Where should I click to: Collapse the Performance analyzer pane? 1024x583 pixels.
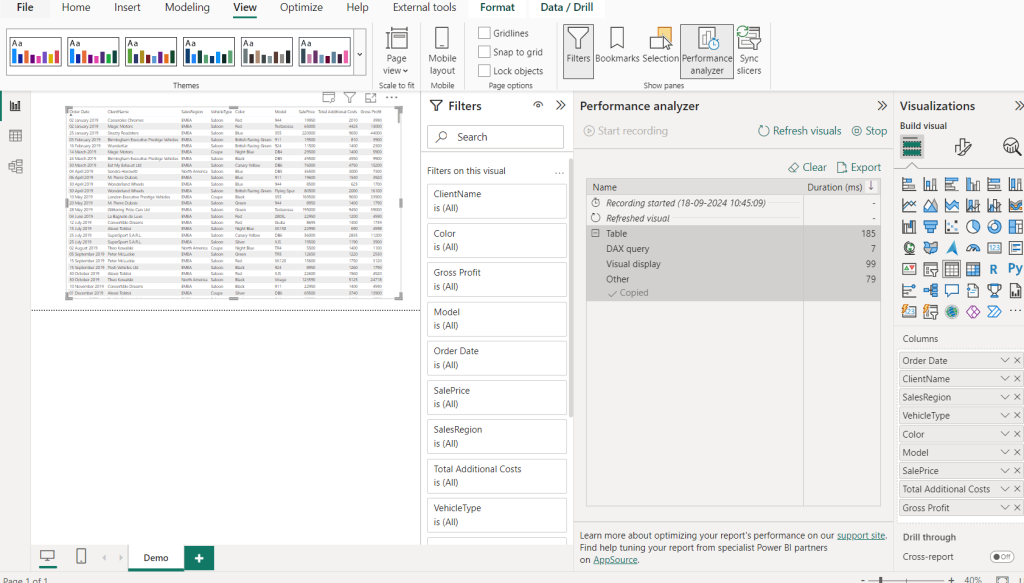882,105
